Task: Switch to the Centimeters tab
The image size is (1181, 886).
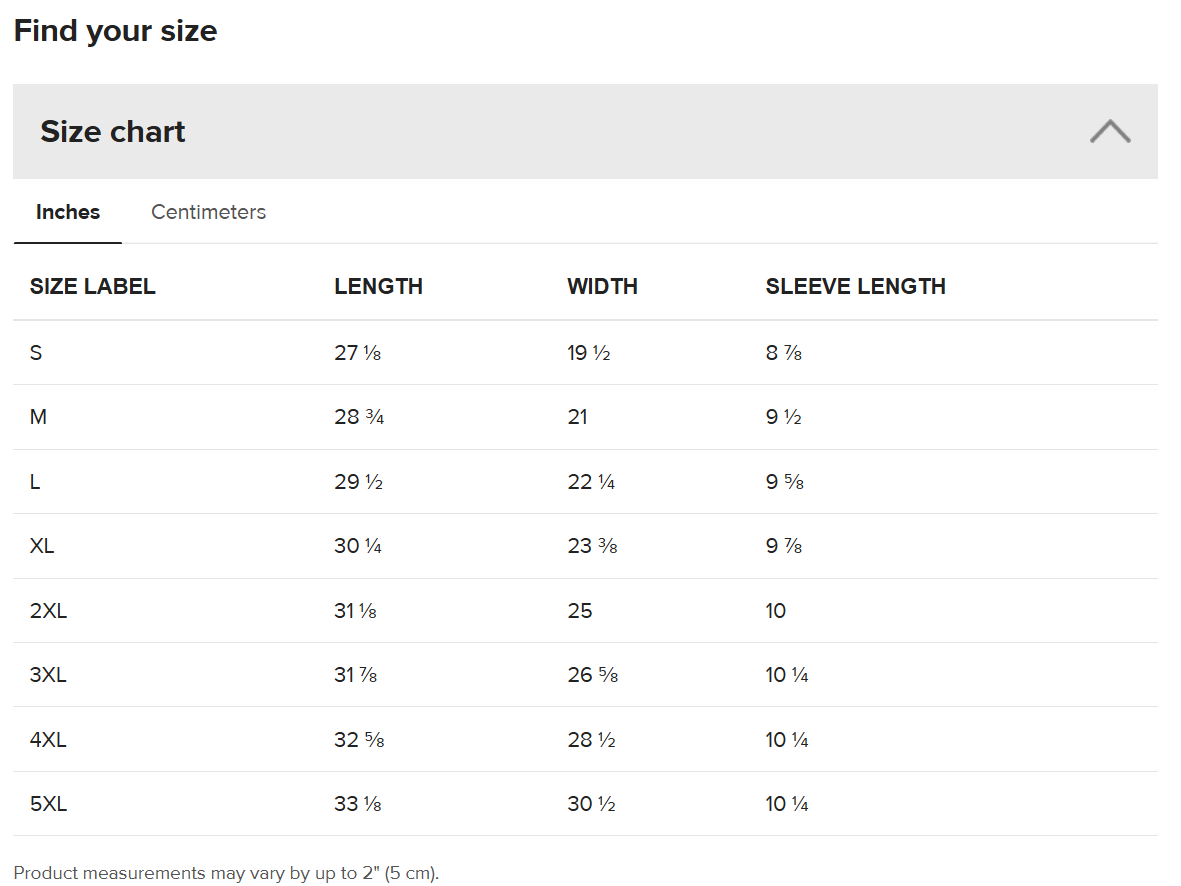Action: pos(209,212)
